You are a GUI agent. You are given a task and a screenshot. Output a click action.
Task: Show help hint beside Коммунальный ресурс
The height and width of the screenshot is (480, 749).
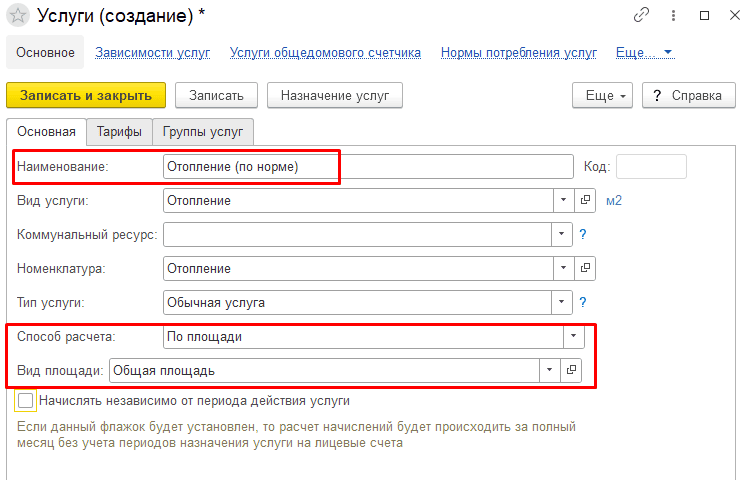pyautogui.click(x=583, y=234)
